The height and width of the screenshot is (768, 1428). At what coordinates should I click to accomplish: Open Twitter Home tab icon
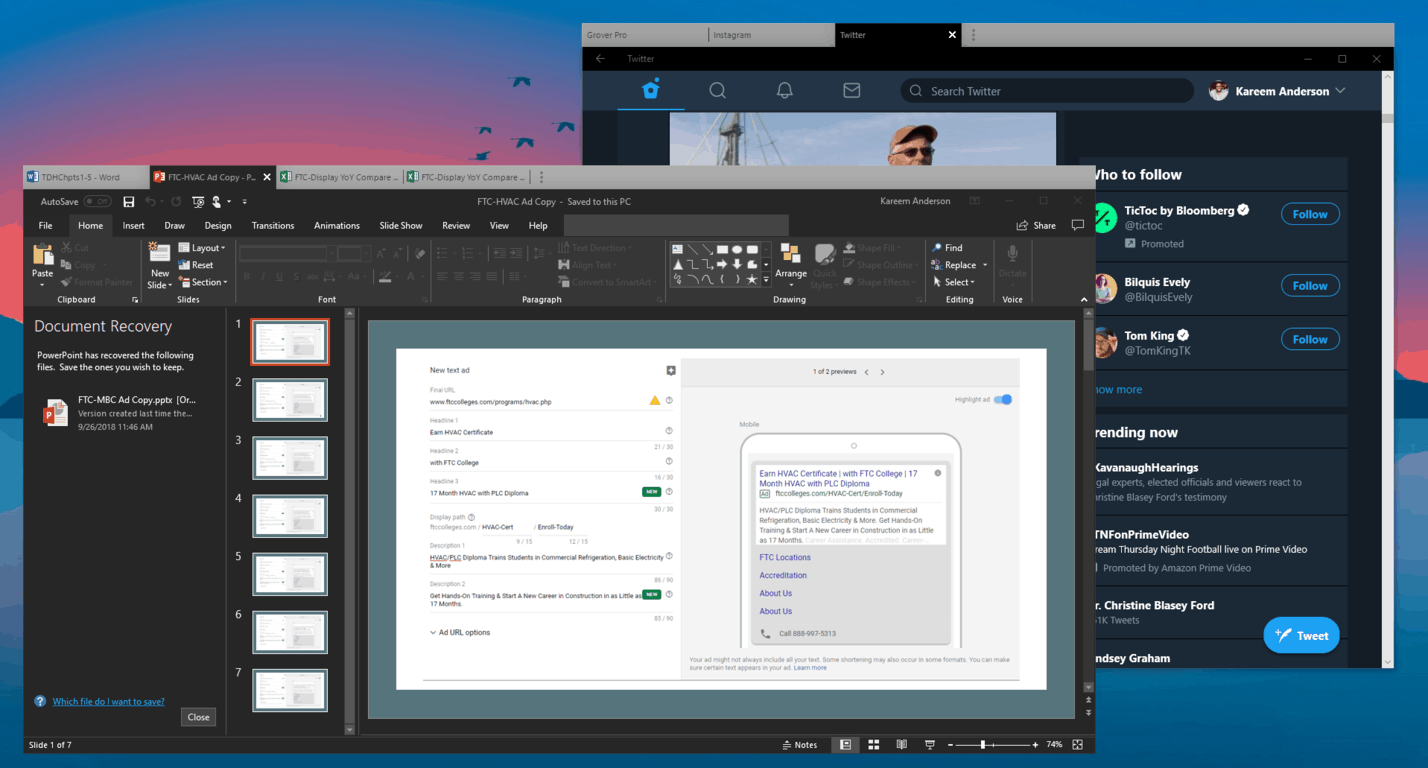pos(651,90)
